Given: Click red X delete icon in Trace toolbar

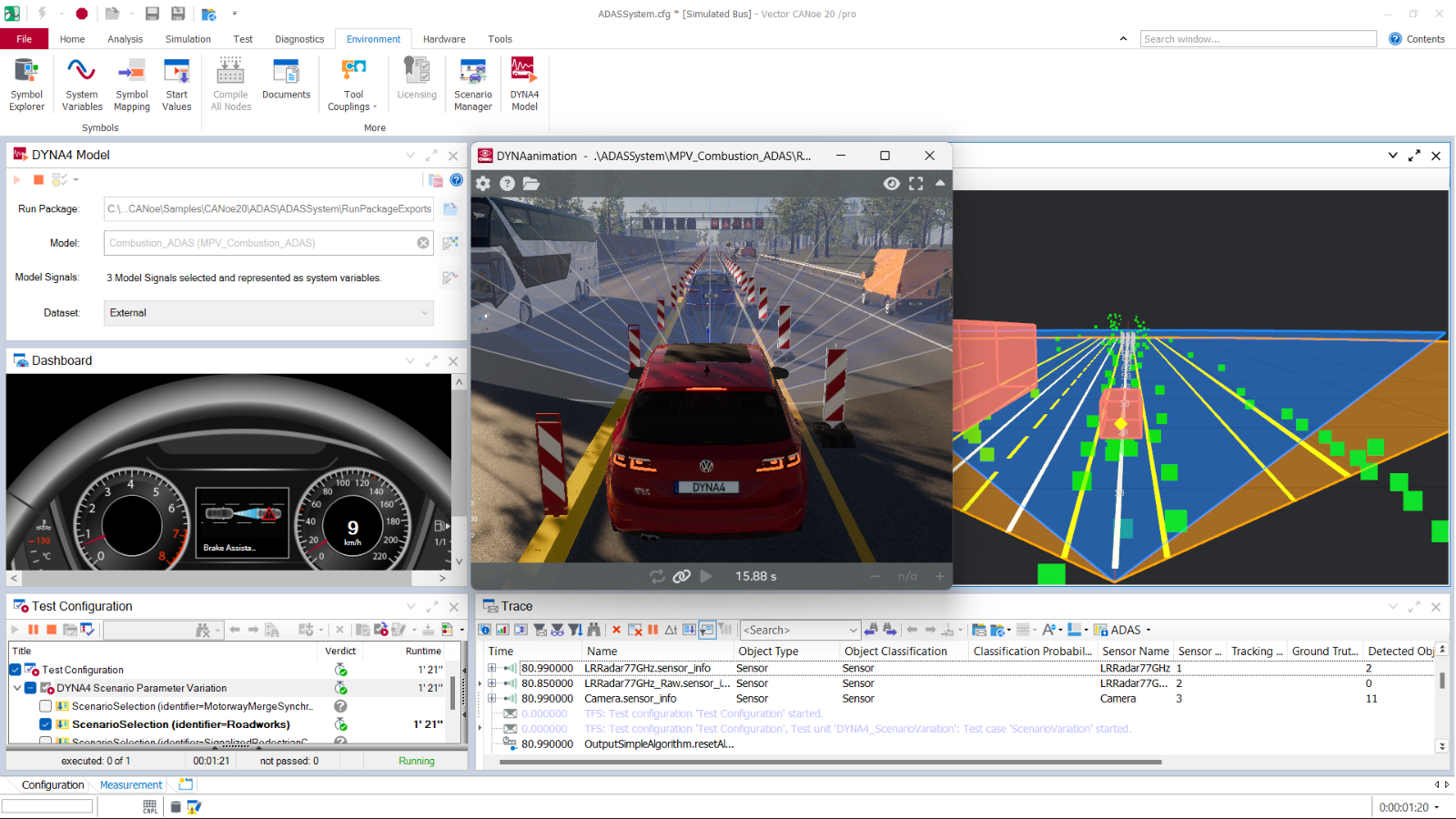Looking at the screenshot, I should pyautogui.click(x=616, y=630).
